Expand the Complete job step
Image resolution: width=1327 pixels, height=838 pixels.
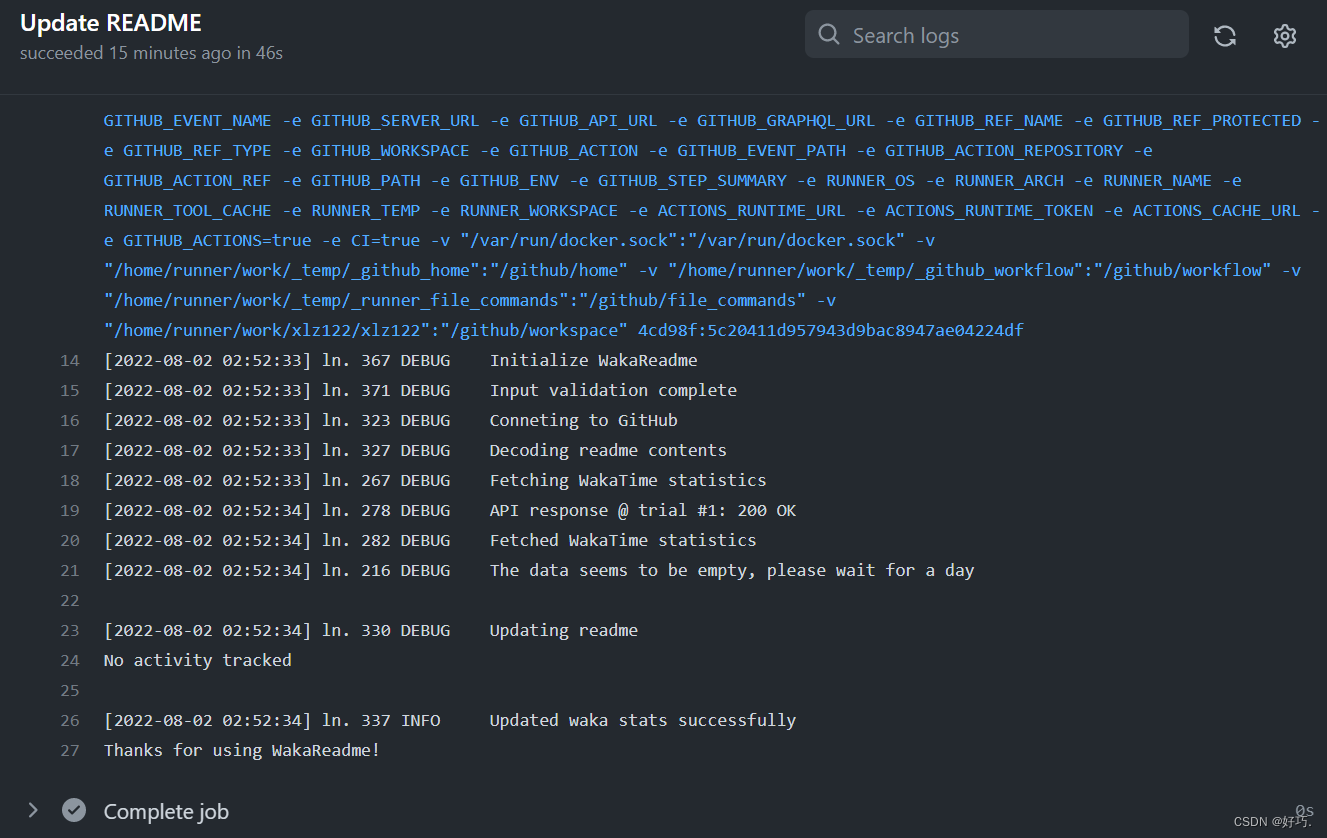33,810
